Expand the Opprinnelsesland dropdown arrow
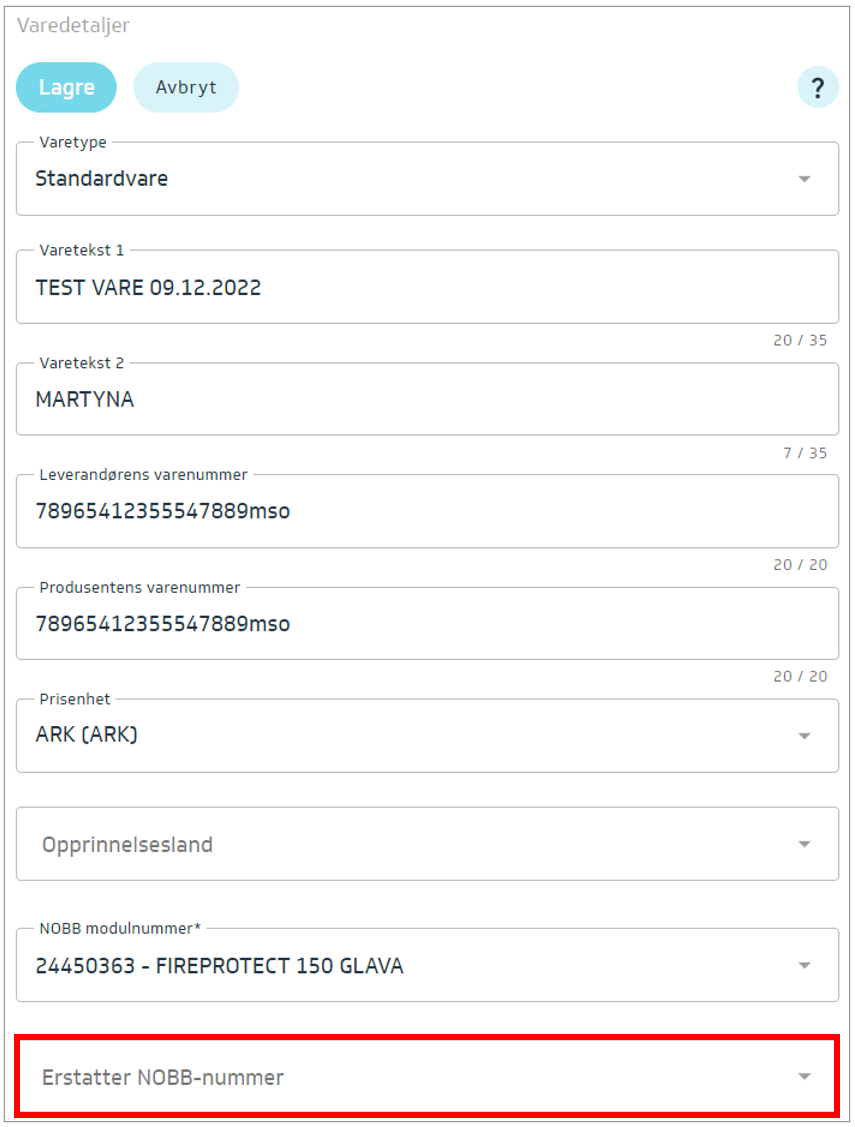The image size is (855, 1127). pyautogui.click(x=804, y=844)
